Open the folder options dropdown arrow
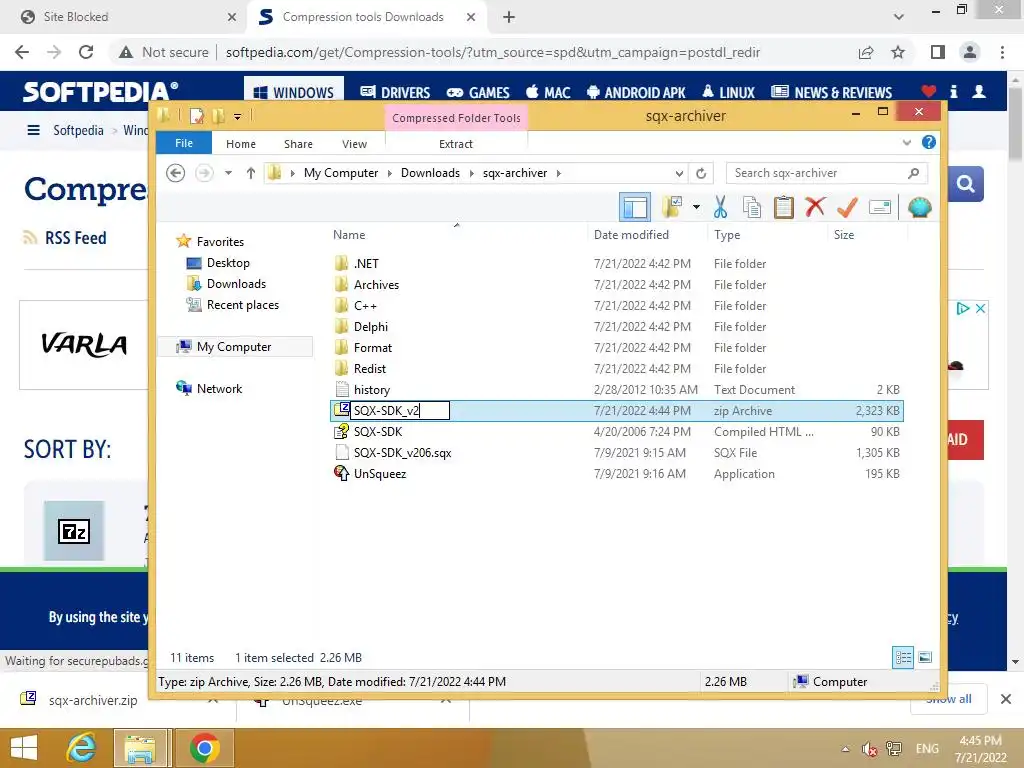The width and height of the screenshot is (1024, 768). 696,208
